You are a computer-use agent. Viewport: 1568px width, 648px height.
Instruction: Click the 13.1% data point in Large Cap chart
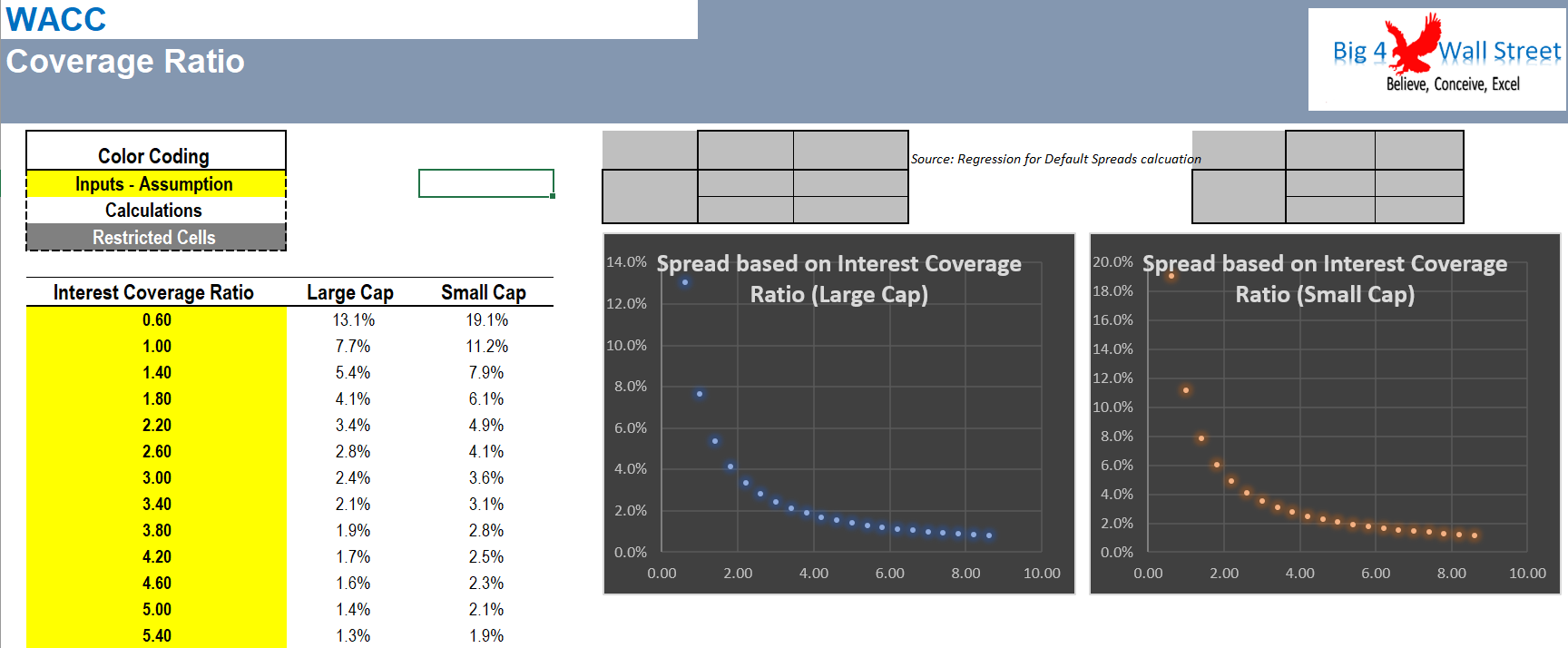click(x=685, y=282)
